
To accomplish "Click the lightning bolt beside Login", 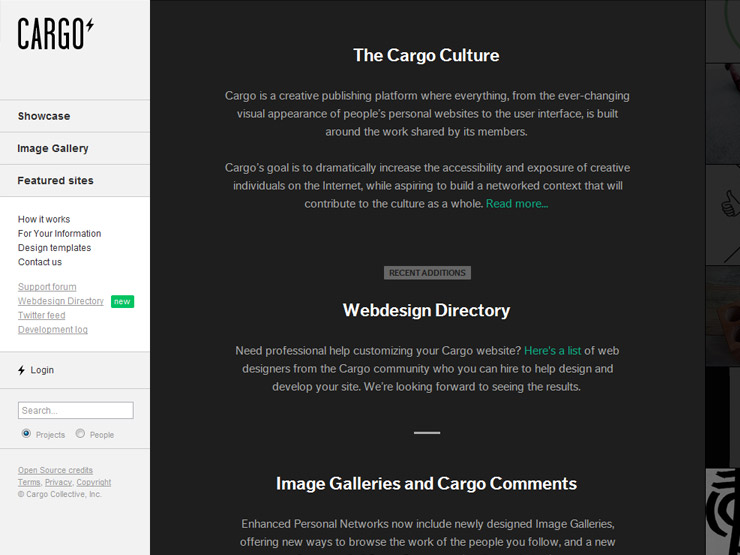I will tap(21, 370).
